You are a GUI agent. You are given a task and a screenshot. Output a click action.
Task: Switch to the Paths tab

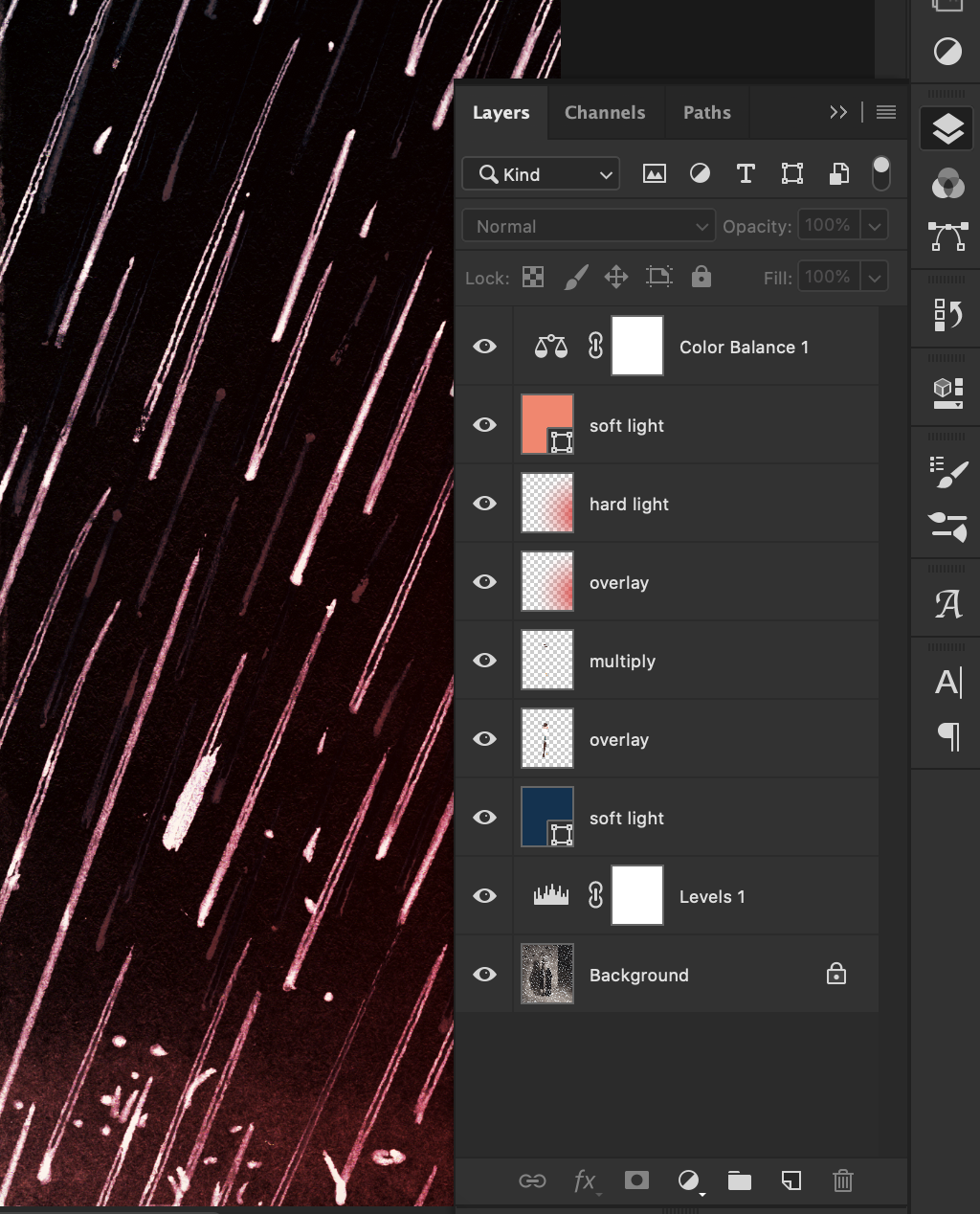click(x=707, y=112)
